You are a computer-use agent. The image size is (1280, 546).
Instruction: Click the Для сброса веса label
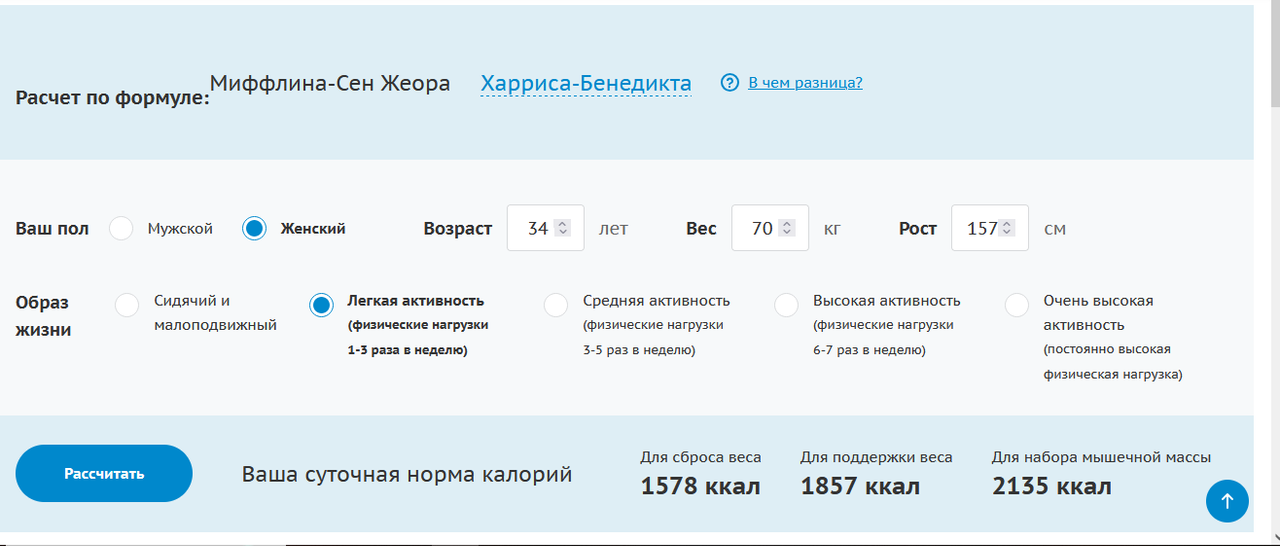coord(701,457)
